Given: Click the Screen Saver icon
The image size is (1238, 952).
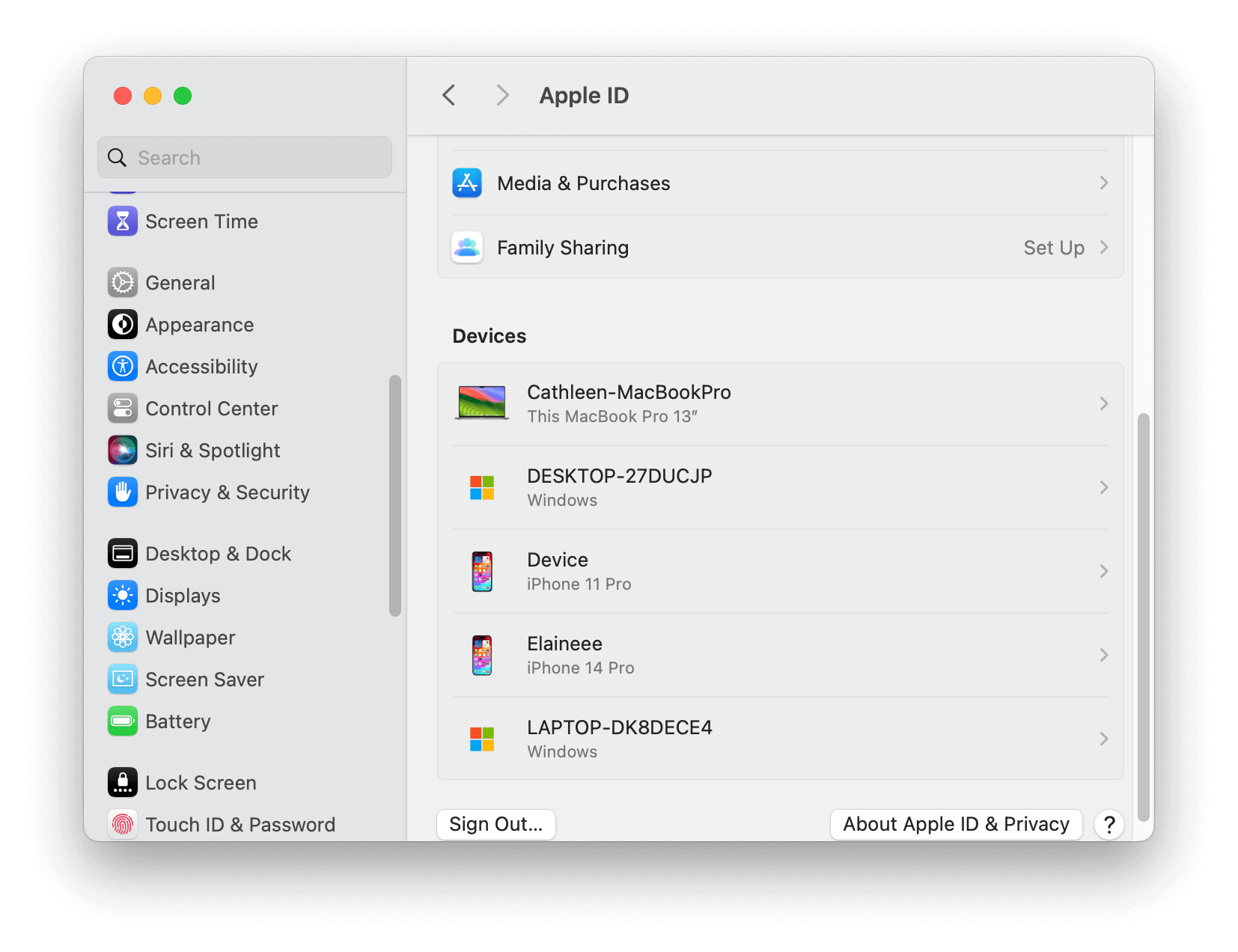Looking at the screenshot, I should [x=123, y=680].
